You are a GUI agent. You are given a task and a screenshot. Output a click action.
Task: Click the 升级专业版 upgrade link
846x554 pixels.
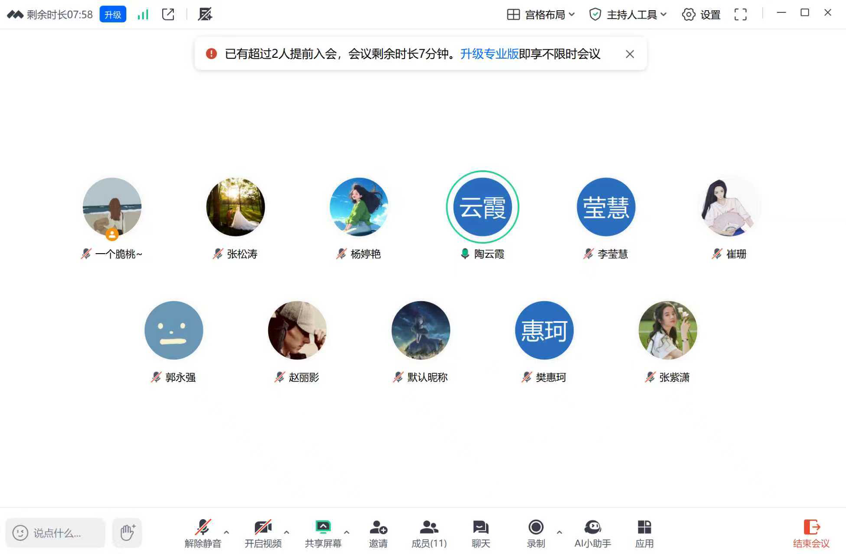point(488,54)
